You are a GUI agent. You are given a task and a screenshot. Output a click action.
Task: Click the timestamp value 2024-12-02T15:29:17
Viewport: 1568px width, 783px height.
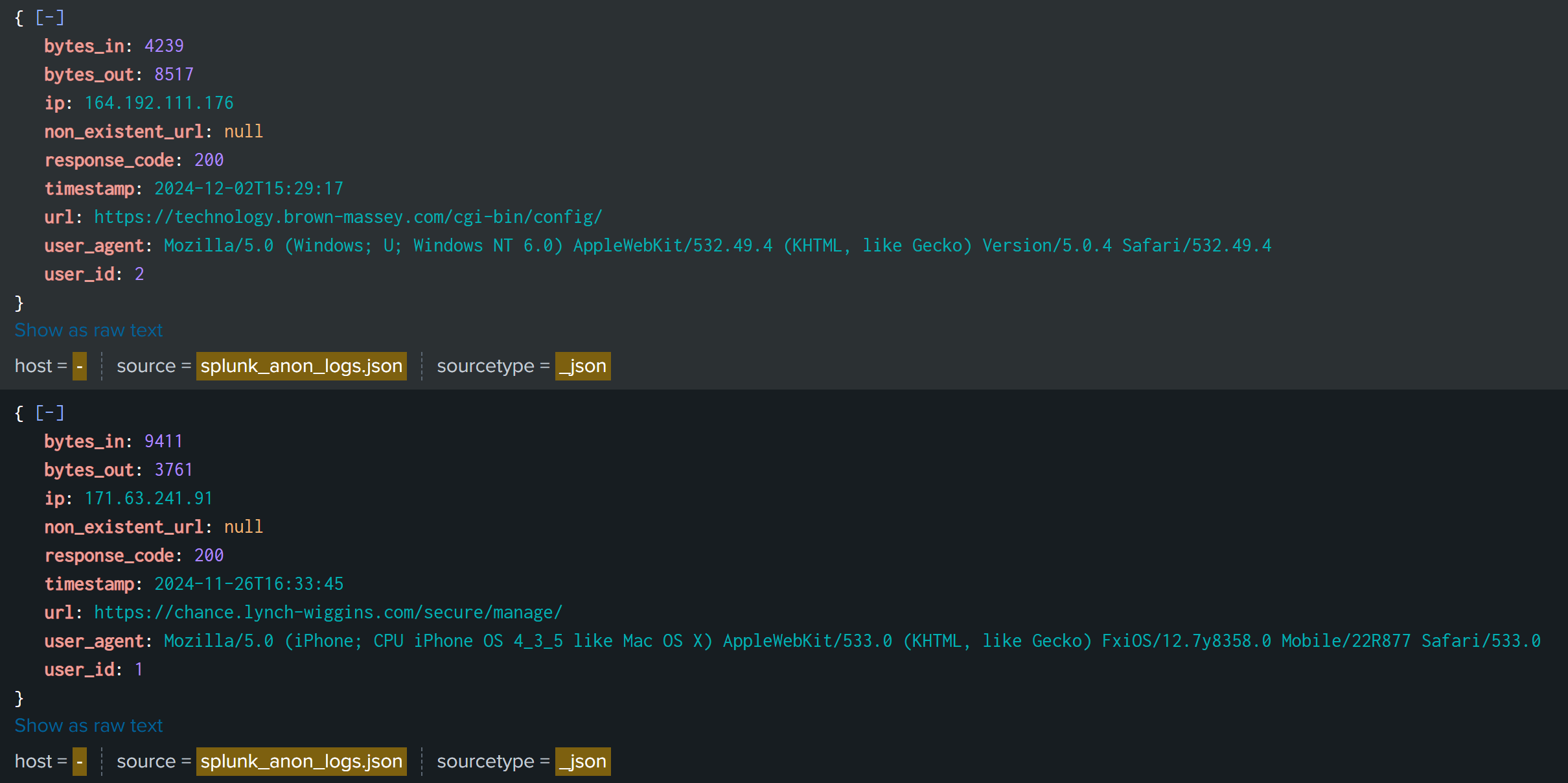point(249,189)
